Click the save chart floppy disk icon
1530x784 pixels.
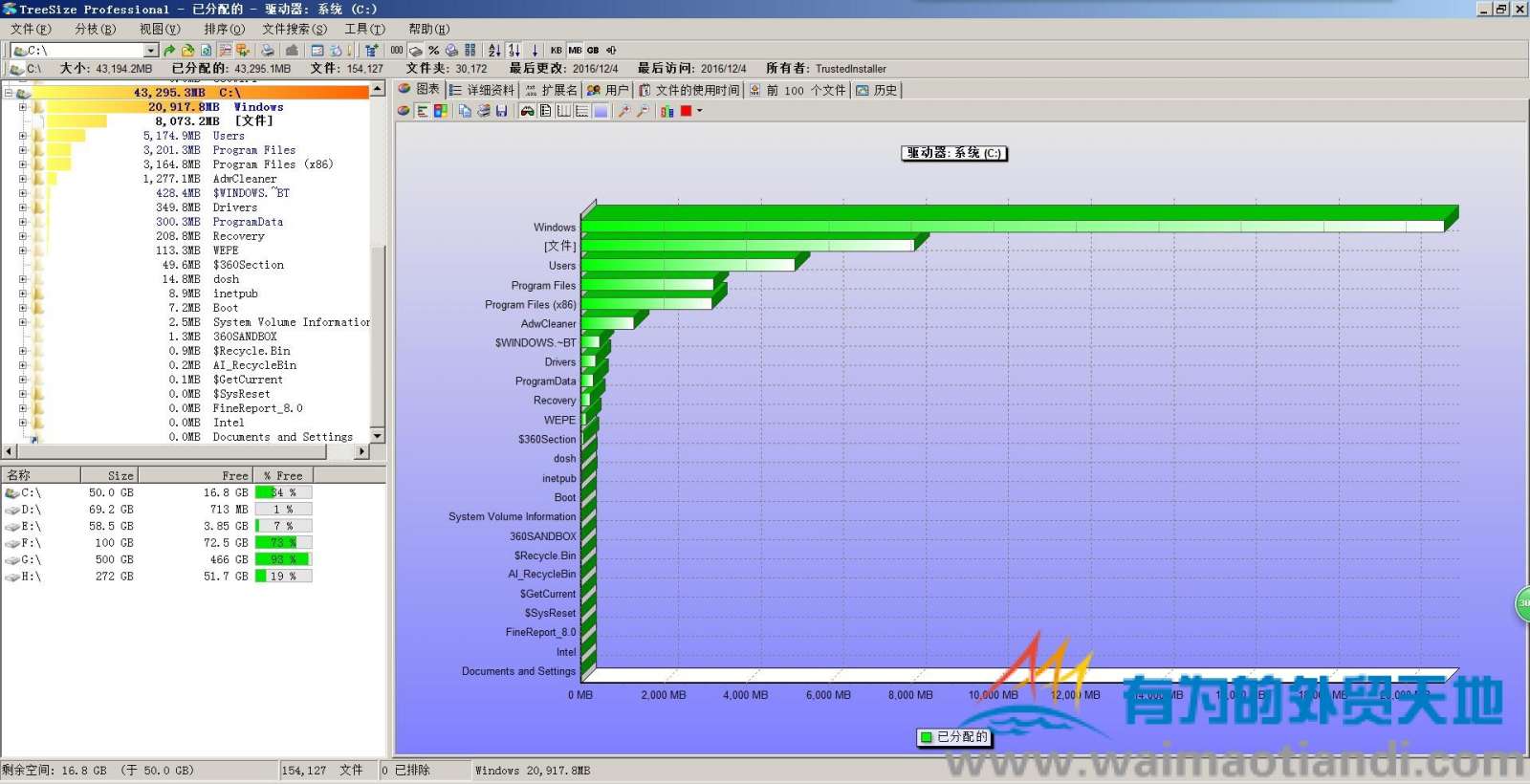501,111
